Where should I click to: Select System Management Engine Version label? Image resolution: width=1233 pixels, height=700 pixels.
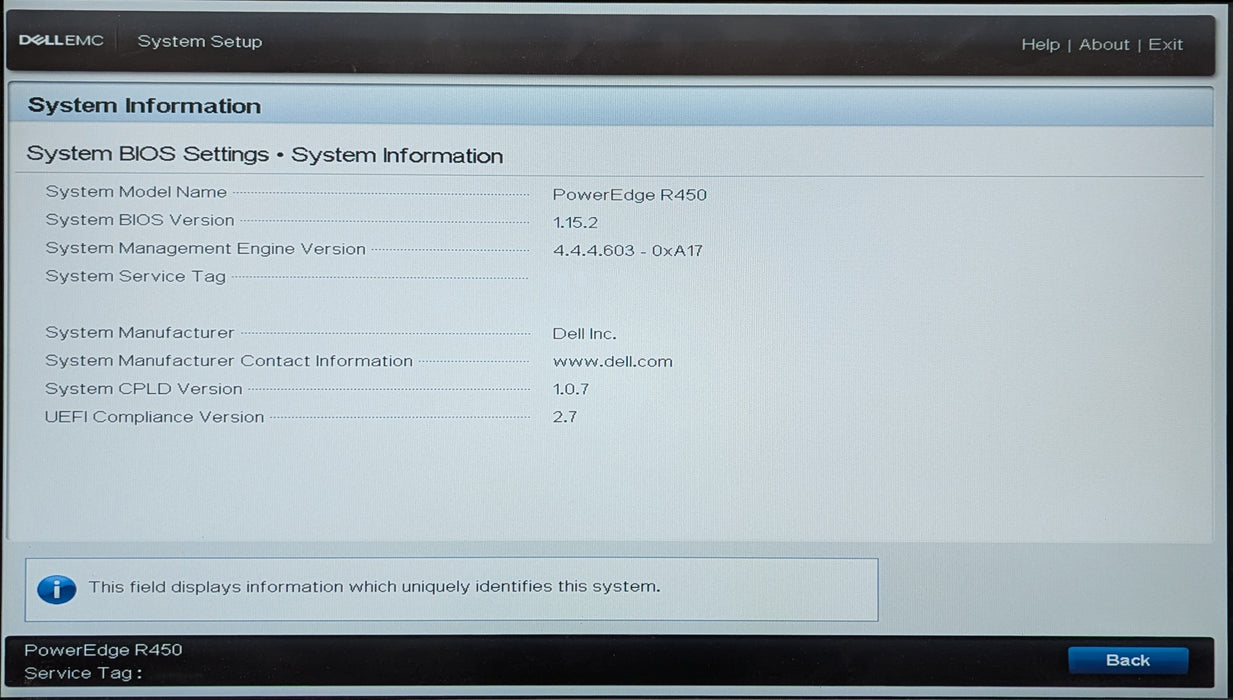coord(205,248)
